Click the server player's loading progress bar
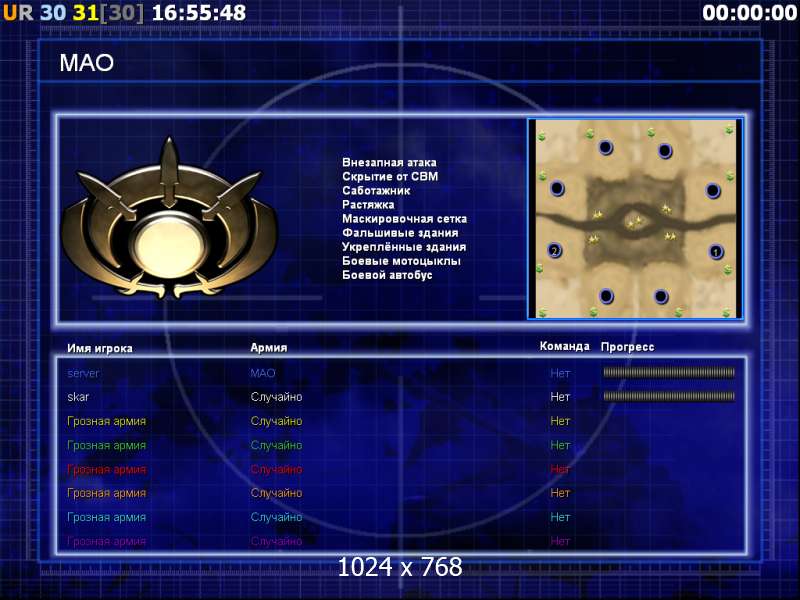Viewport: 800px width, 600px height. click(x=669, y=372)
